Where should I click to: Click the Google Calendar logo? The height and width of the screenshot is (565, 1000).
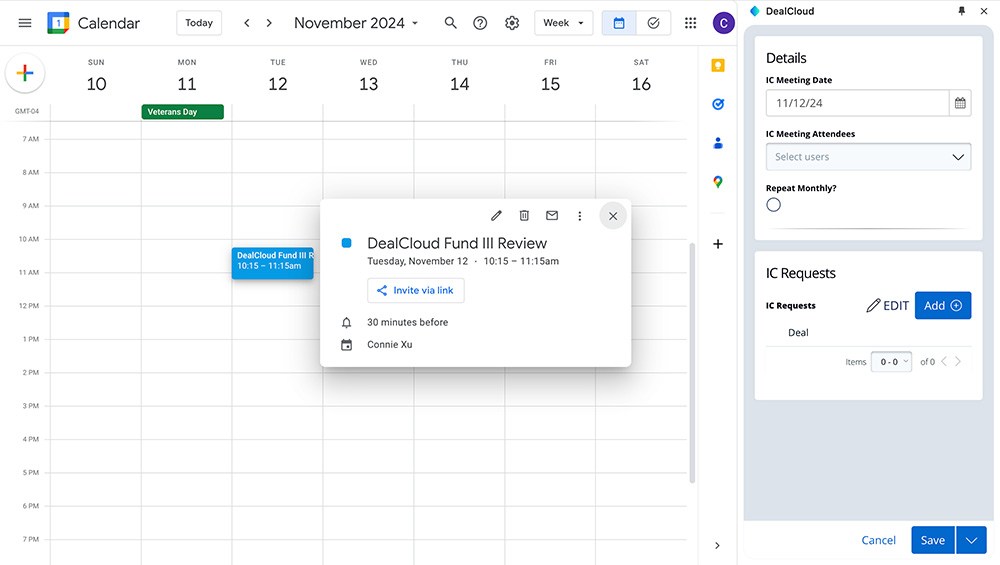[x=58, y=23]
